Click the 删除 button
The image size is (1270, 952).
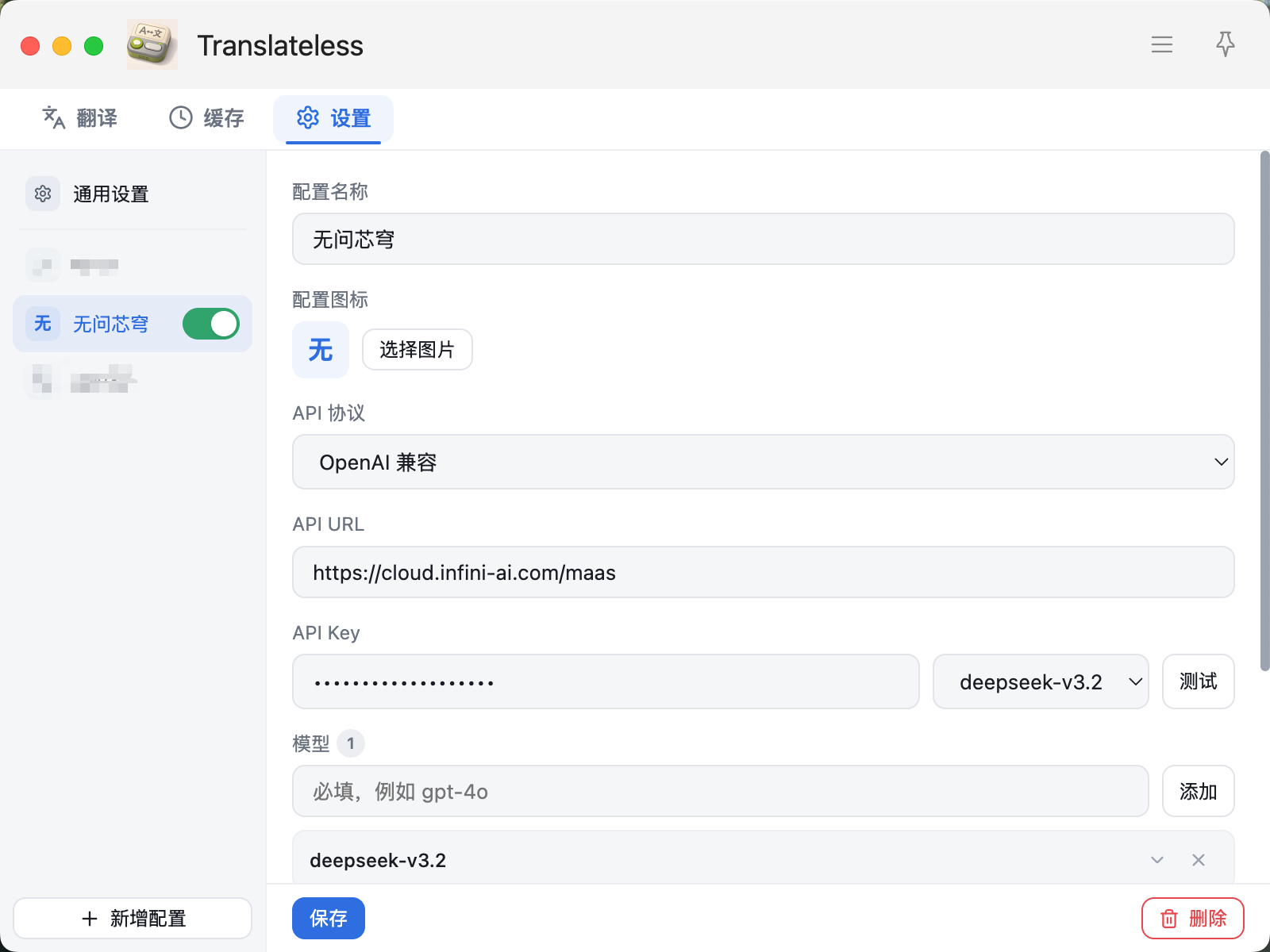(1192, 918)
